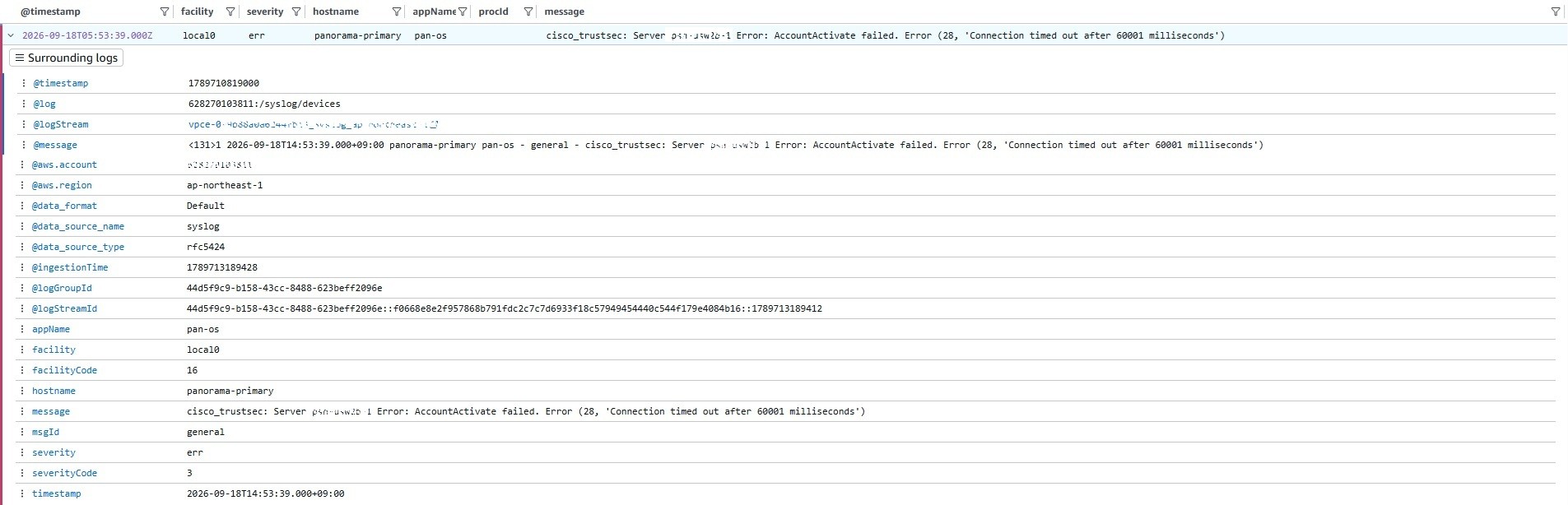Open actions menu for @timestamp field
Viewport: 1568px width, 505px height.
point(24,83)
